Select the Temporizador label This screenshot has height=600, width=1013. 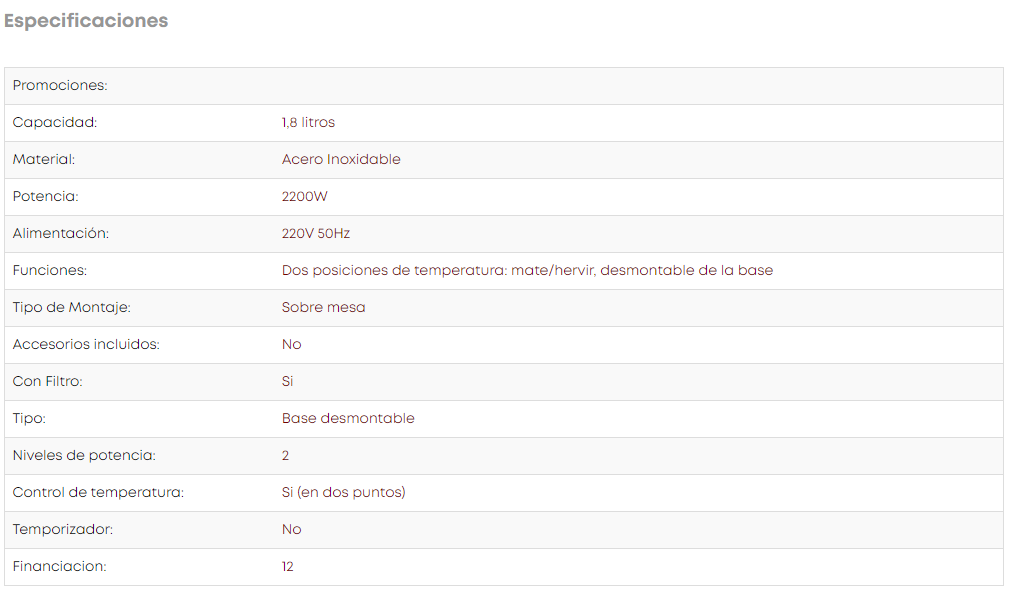point(63,530)
